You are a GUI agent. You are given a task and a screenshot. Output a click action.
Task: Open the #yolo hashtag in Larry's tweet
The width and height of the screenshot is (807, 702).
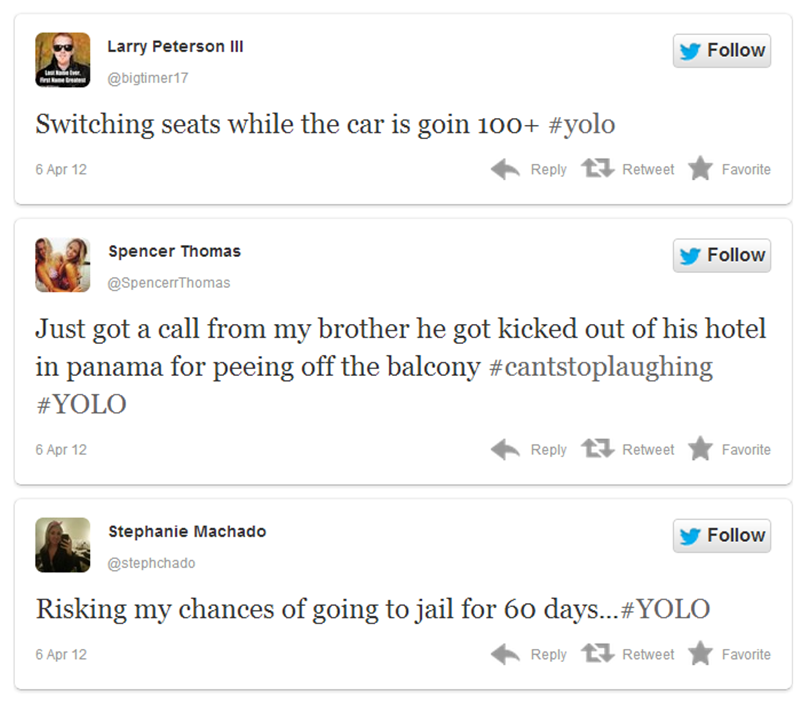(582, 125)
